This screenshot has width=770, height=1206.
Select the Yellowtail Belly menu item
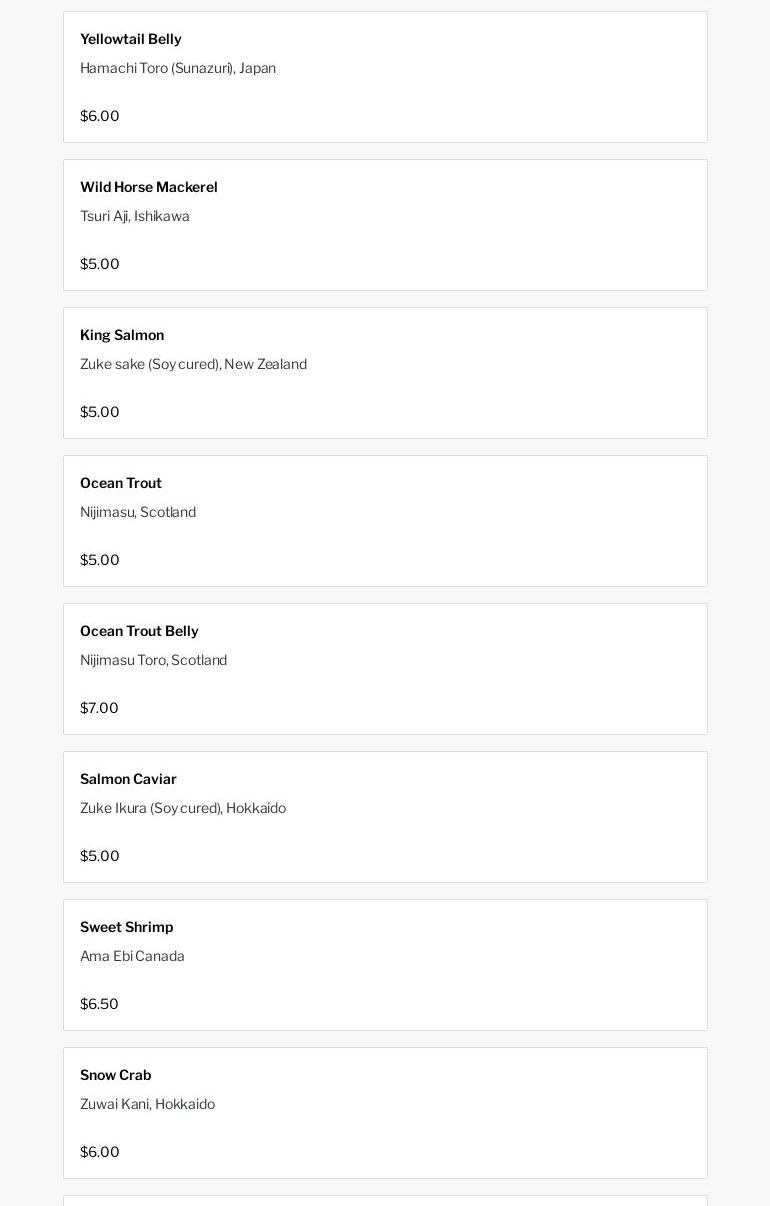pos(385,77)
